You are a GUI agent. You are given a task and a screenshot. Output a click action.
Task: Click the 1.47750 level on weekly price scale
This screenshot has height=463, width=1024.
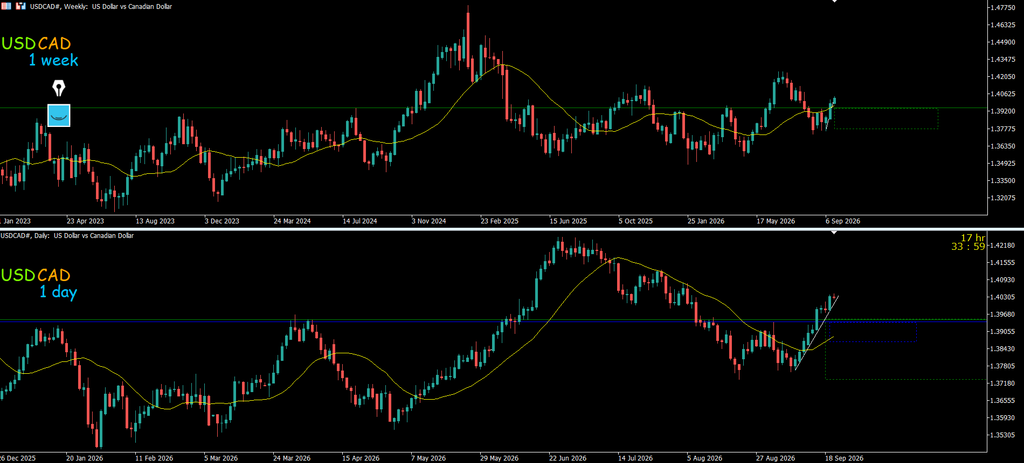coord(1004,8)
